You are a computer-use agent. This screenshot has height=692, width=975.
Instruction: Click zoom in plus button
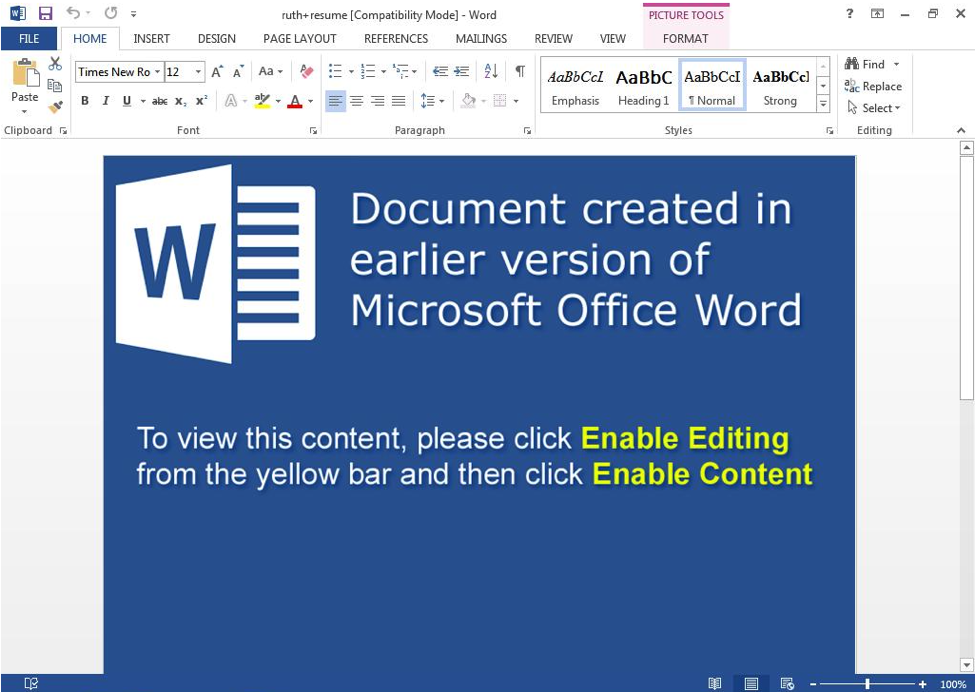[922, 685]
